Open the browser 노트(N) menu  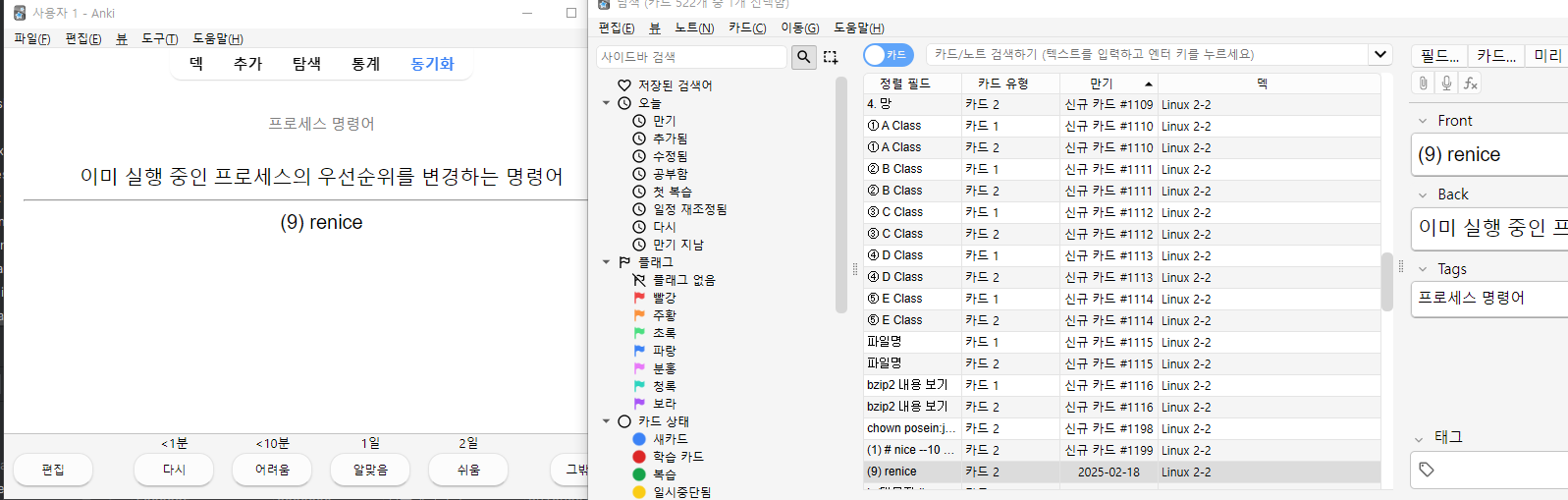coord(694,28)
